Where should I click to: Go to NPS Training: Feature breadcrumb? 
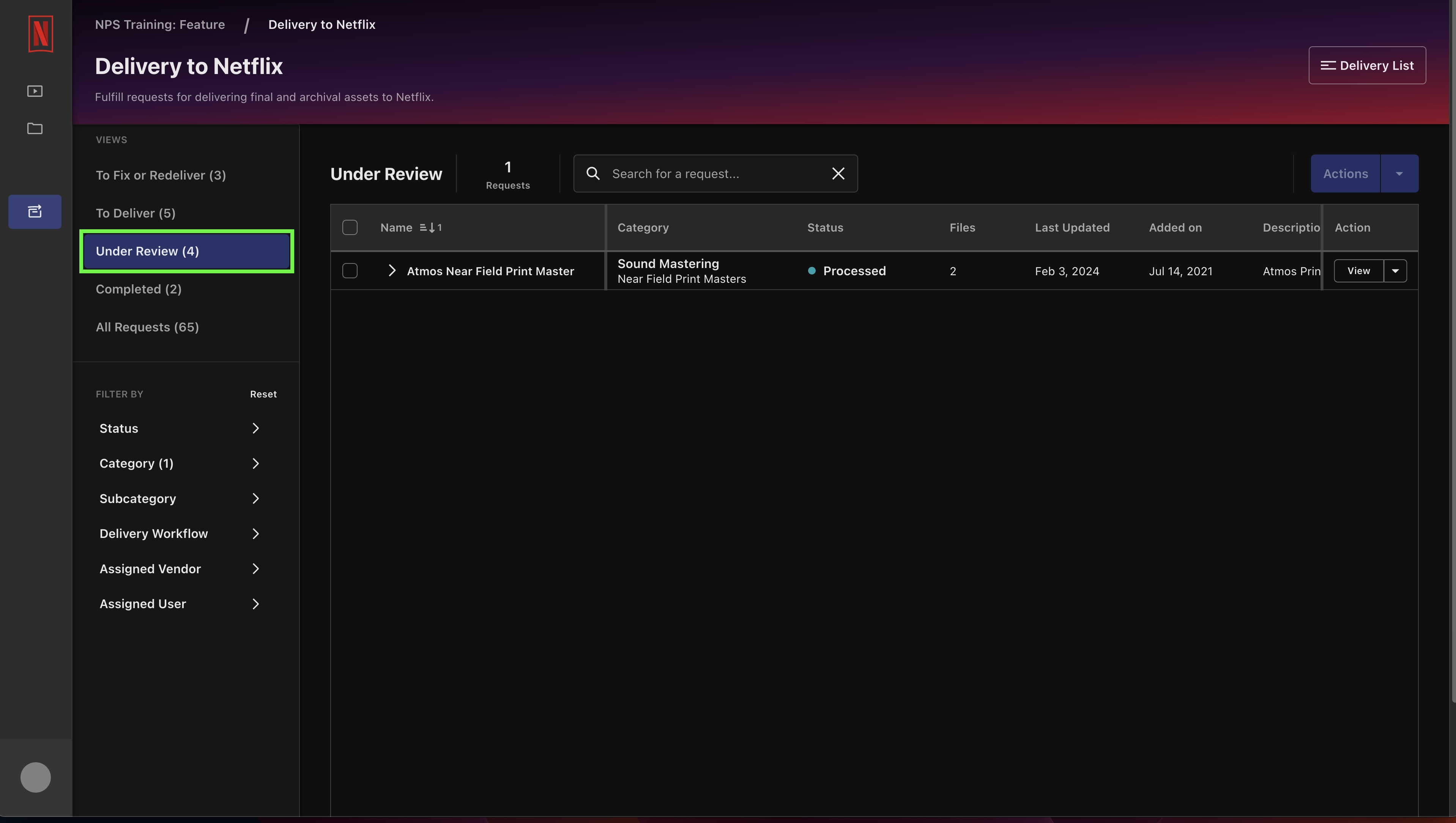coord(160,24)
